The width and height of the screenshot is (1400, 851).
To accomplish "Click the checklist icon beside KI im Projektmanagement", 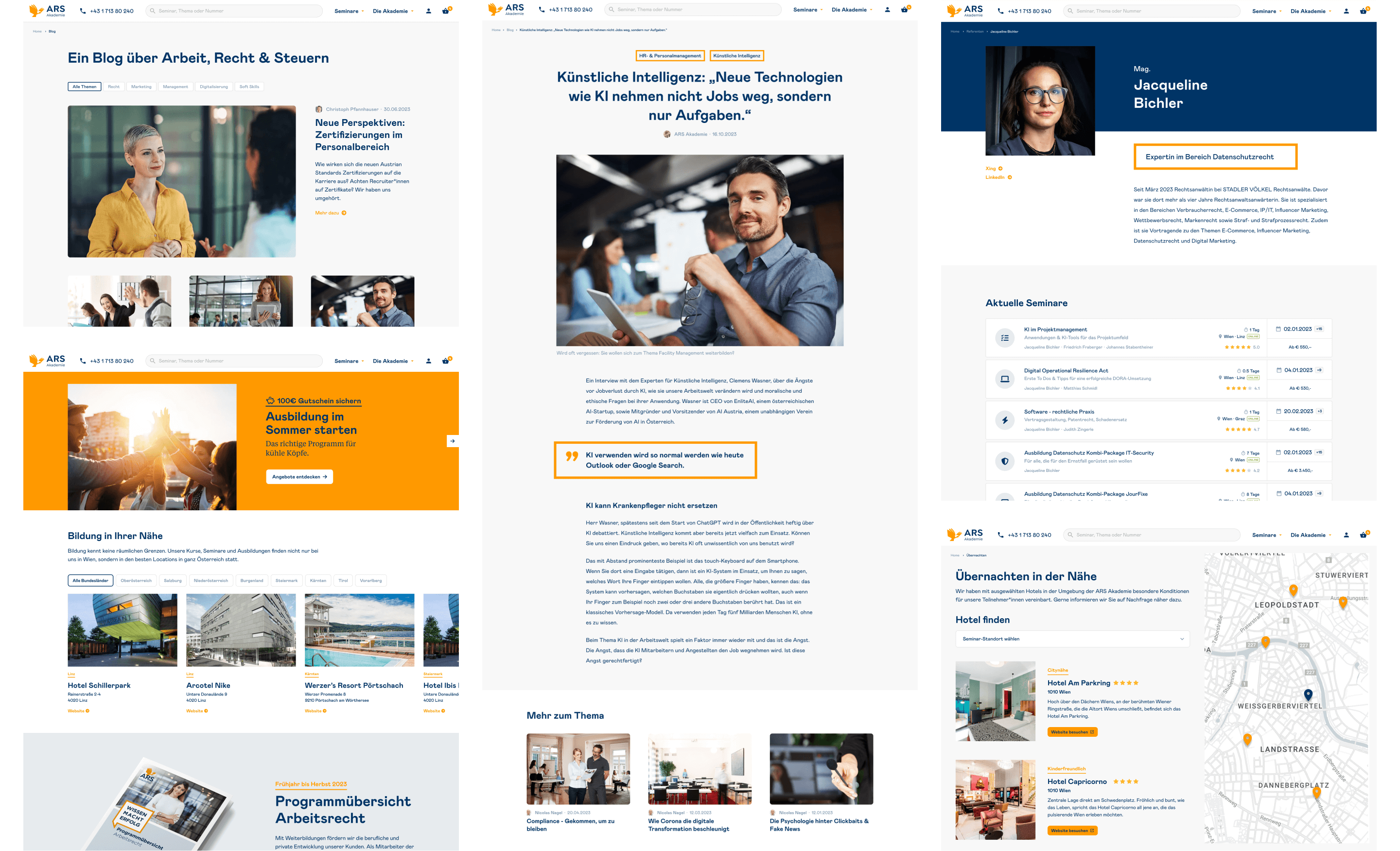I will [x=1004, y=338].
